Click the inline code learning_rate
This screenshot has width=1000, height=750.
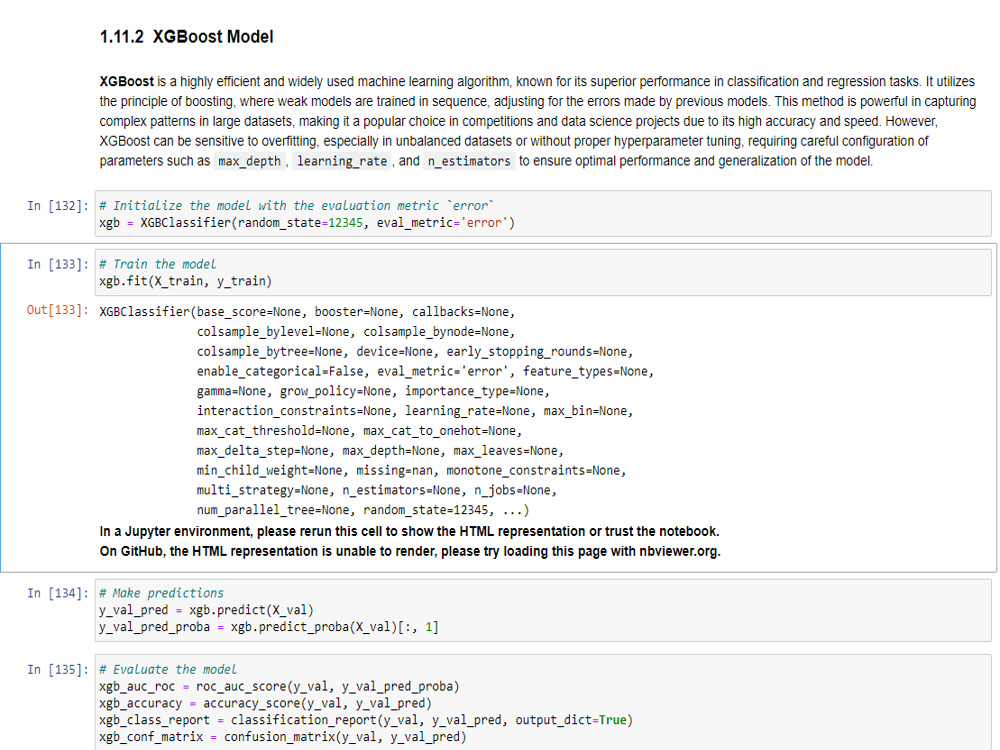coord(342,161)
